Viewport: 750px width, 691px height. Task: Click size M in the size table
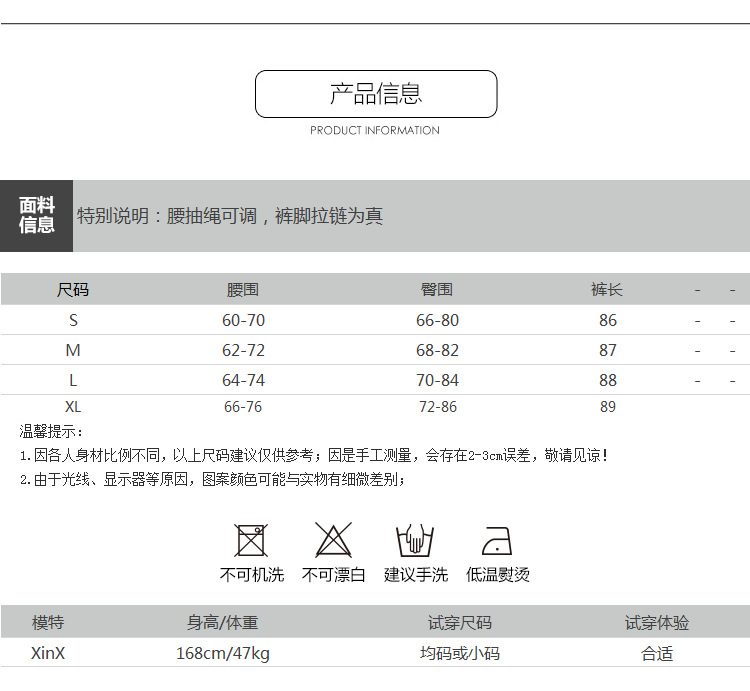73,350
